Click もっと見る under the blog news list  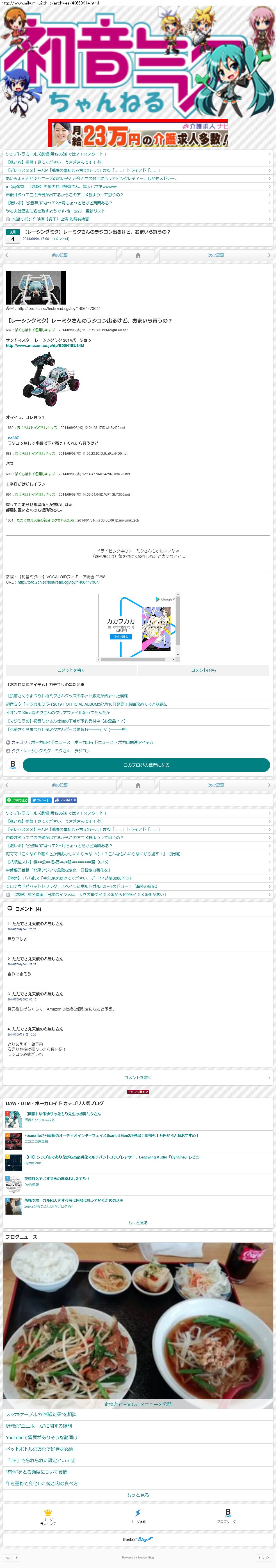click(138, 1495)
